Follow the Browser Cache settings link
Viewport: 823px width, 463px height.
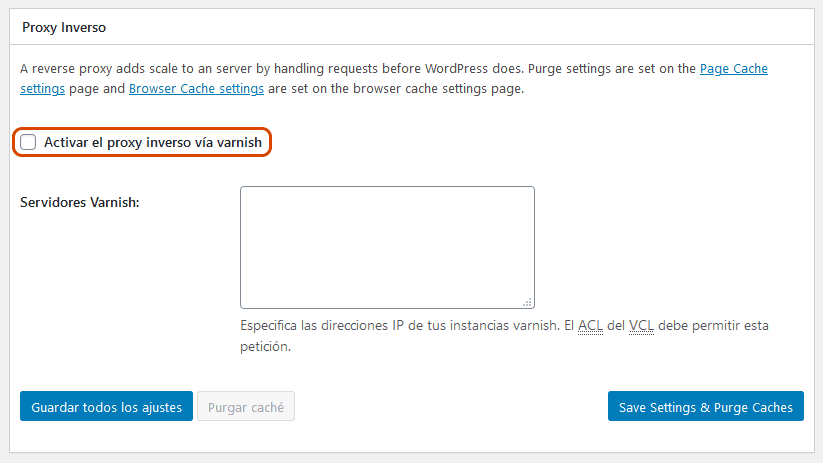coord(196,88)
